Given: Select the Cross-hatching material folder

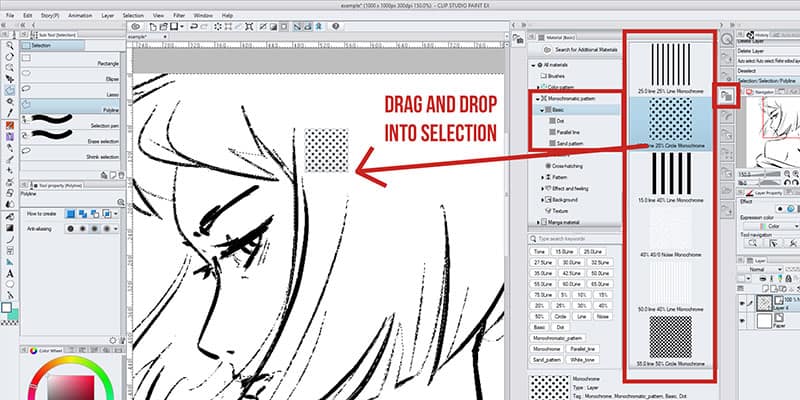Looking at the screenshot, I should 564,166.
